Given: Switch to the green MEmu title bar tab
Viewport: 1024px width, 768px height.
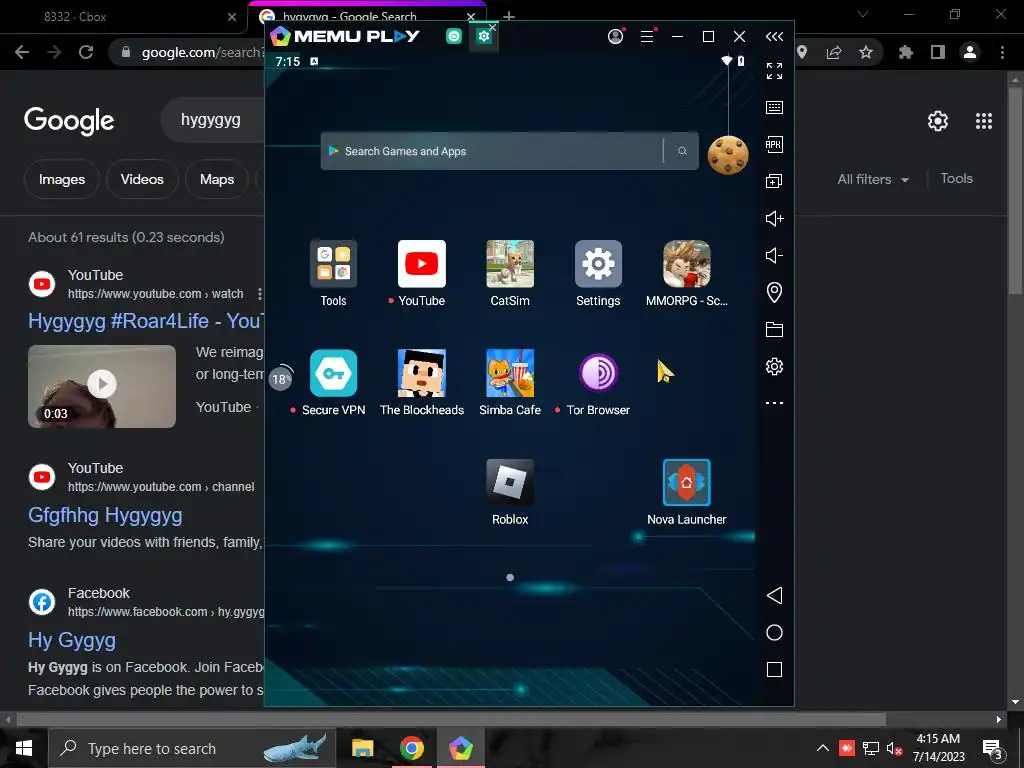Looking at the screenshot, I should (454, 37).
